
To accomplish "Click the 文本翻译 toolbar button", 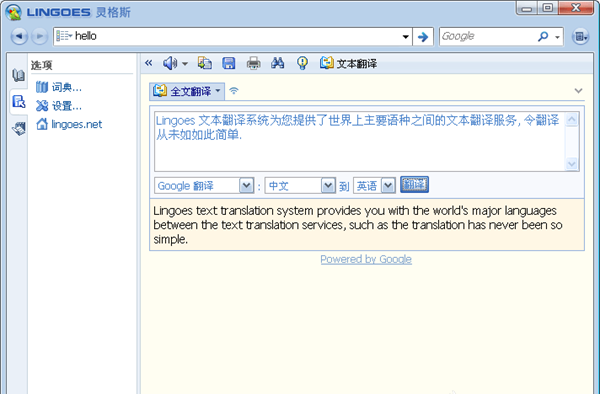I will [348, 63].
